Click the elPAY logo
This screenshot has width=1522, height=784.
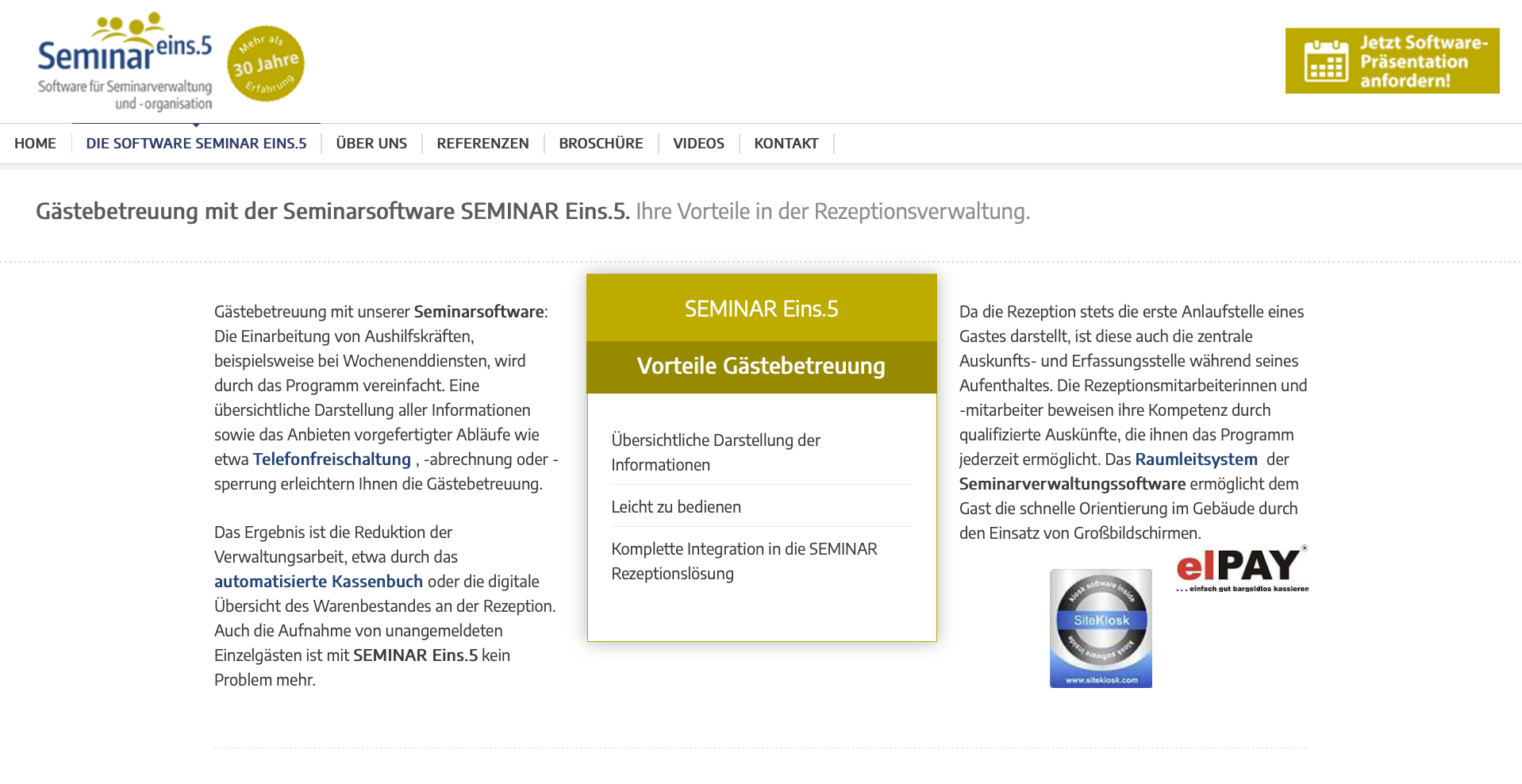point(1242,569)
